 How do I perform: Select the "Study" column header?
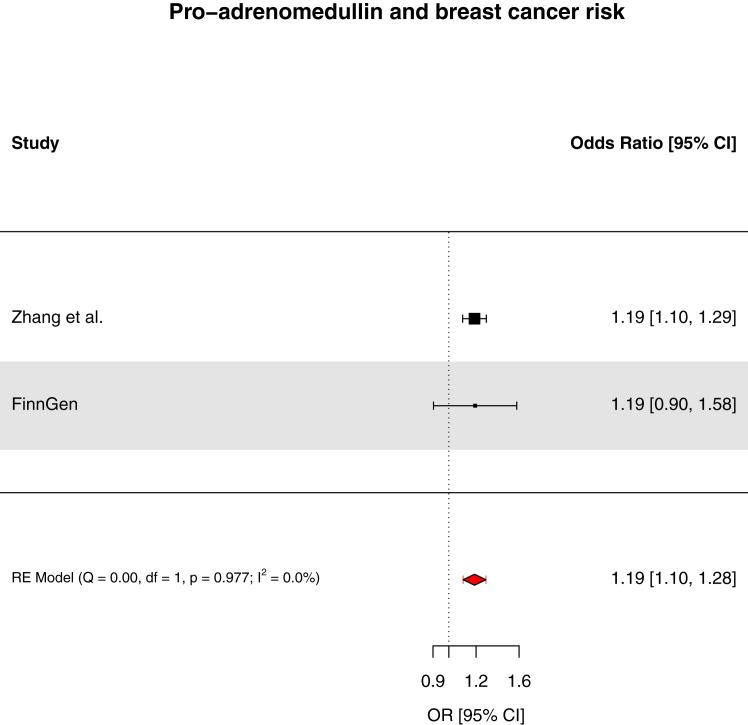click(35, 143)
